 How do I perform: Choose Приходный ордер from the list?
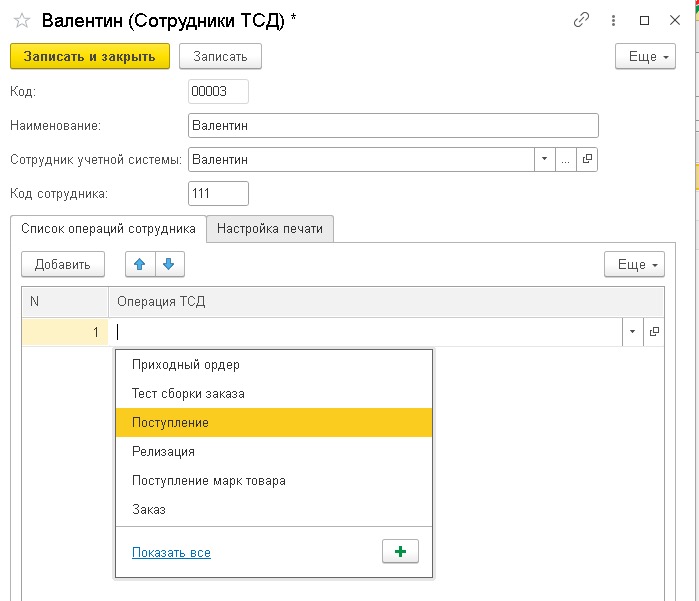pos(274,365)
